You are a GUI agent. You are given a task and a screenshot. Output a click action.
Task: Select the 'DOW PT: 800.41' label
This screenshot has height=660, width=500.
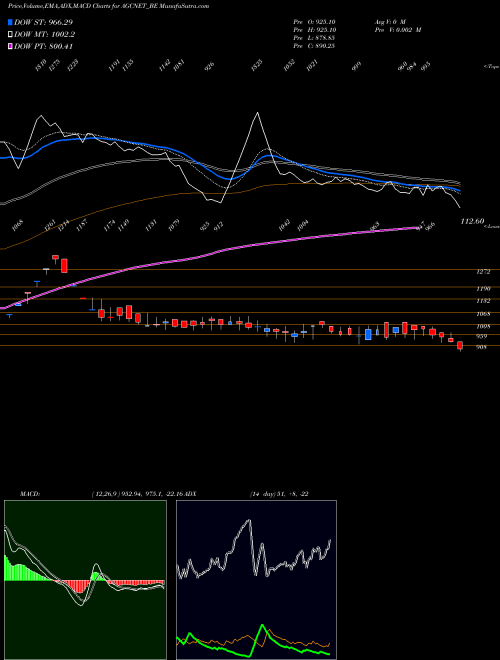(43, 46)
